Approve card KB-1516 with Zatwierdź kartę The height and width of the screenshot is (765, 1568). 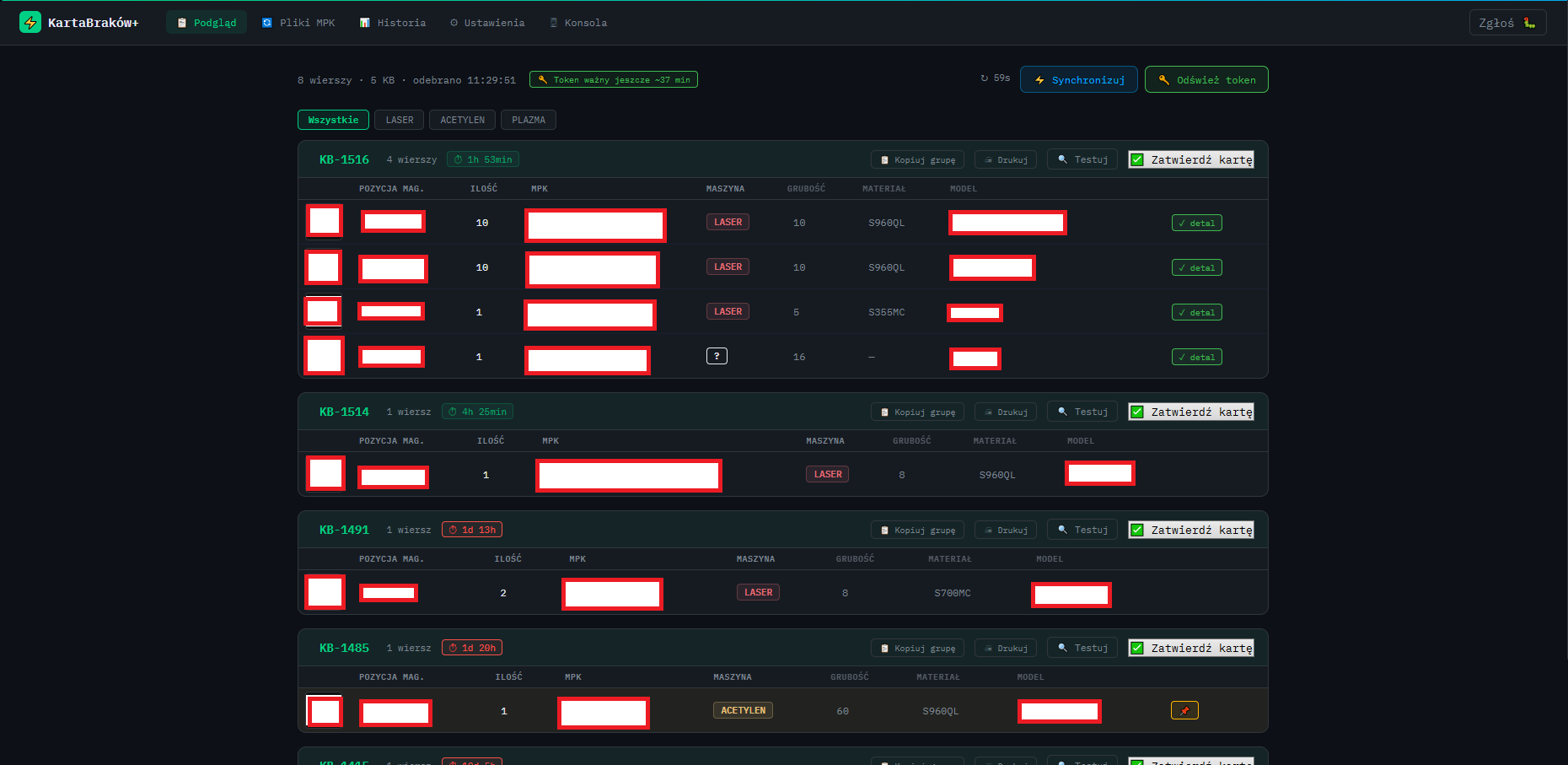[x=1191, y=160]
